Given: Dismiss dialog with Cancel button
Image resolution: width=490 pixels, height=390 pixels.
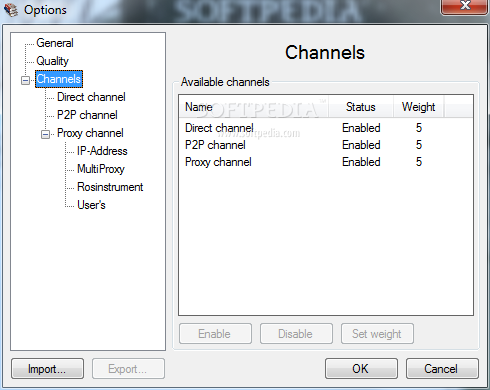Looking at the screenshot, I should tap(442, 369).
